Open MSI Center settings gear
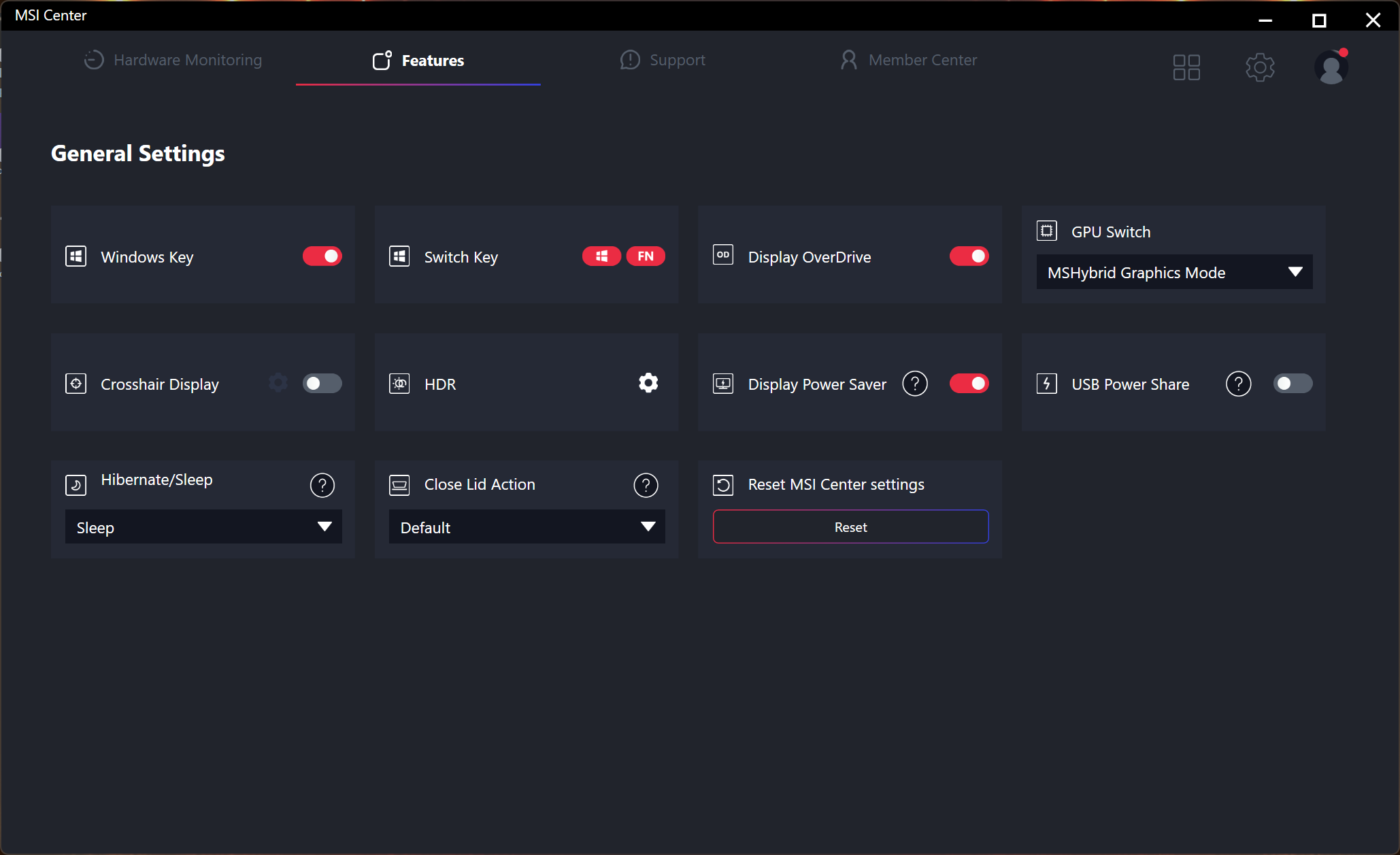 click(x=1260, y=67)
